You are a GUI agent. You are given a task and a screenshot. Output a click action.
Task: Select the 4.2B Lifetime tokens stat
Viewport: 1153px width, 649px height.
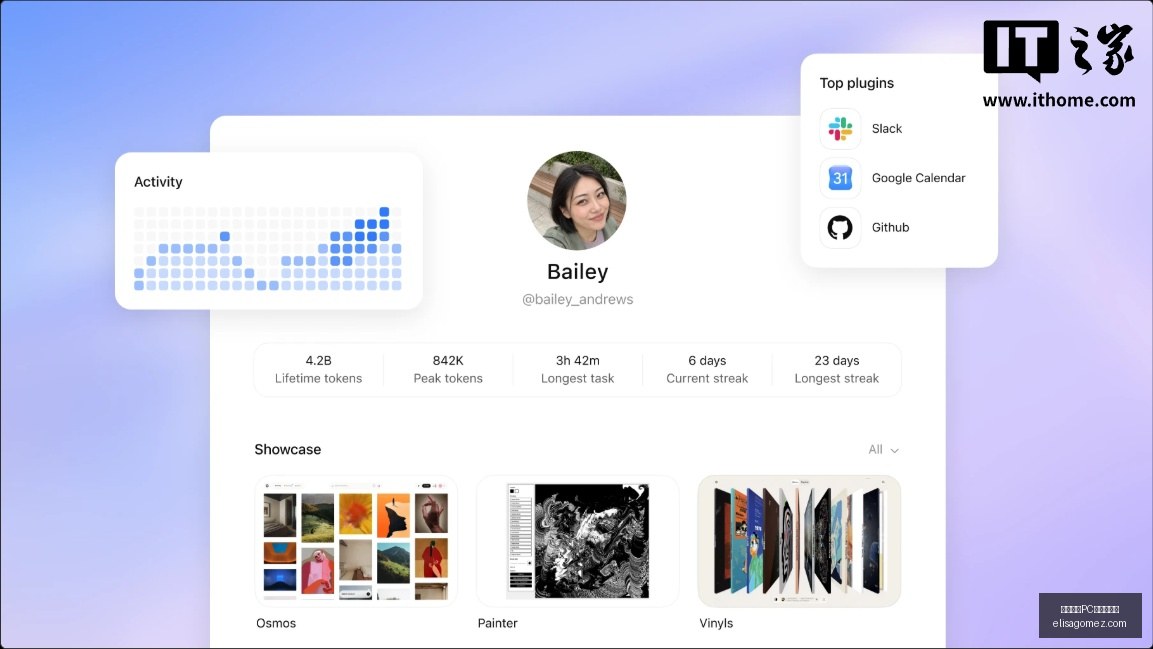[318, 370]
